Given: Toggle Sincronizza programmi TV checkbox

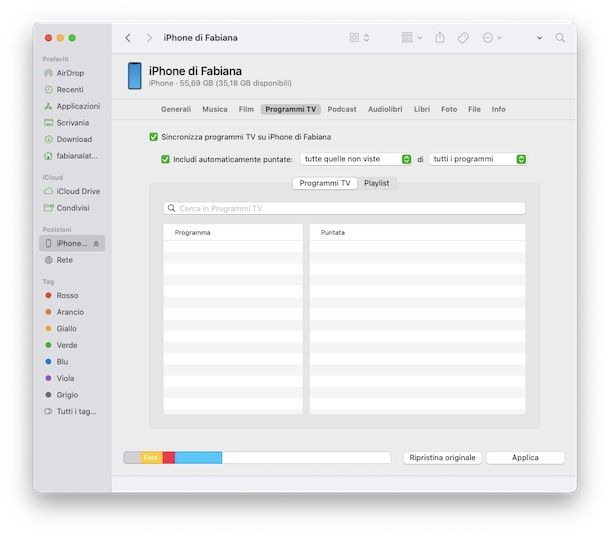Looking at the screenshot, I should [154, 137].
